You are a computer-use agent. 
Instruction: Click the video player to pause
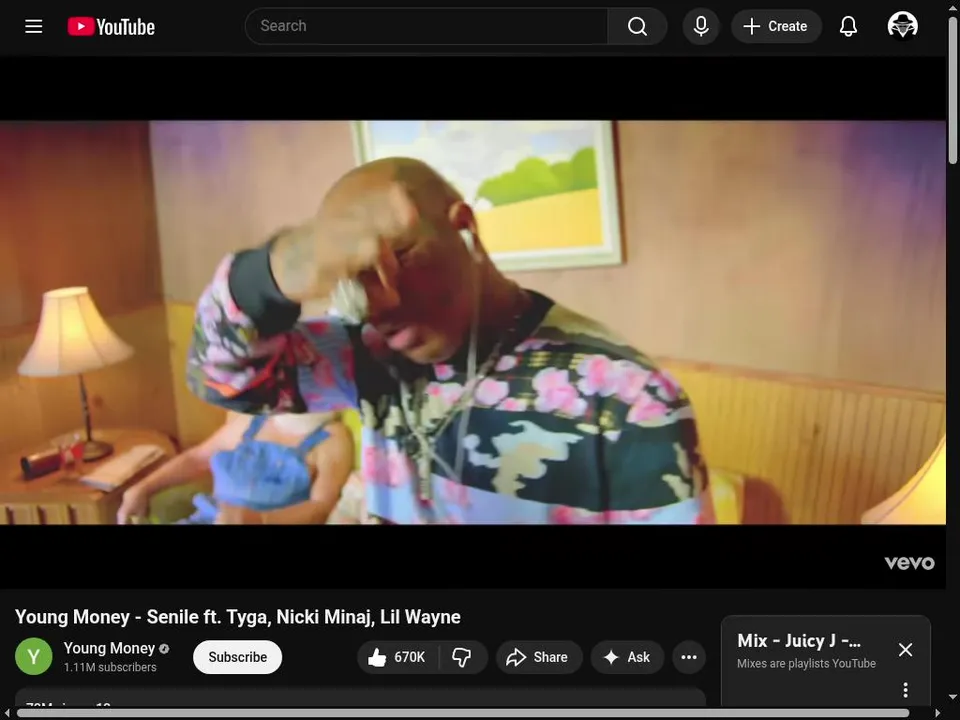[x=473, y=322]
